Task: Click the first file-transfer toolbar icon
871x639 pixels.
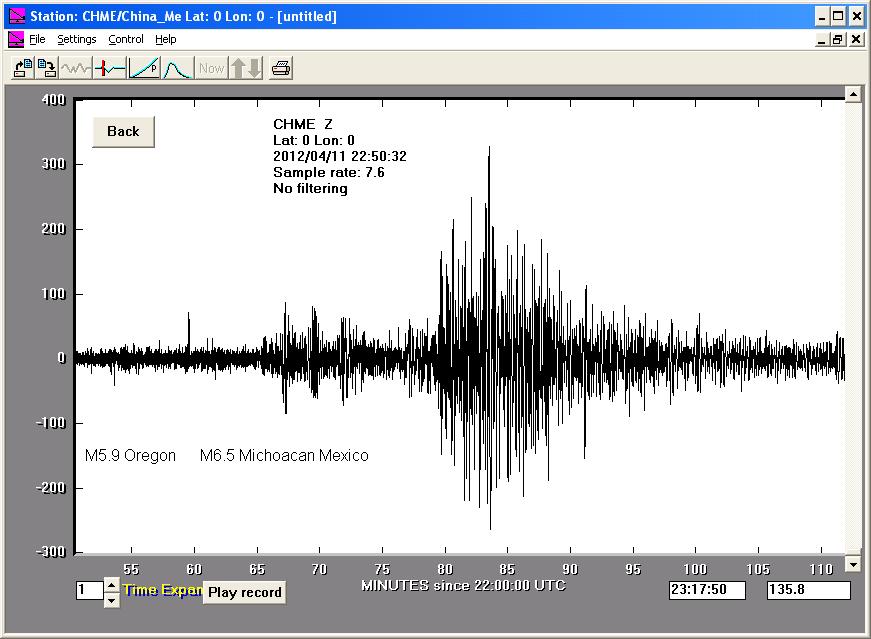Action: [x=22, y=68]
